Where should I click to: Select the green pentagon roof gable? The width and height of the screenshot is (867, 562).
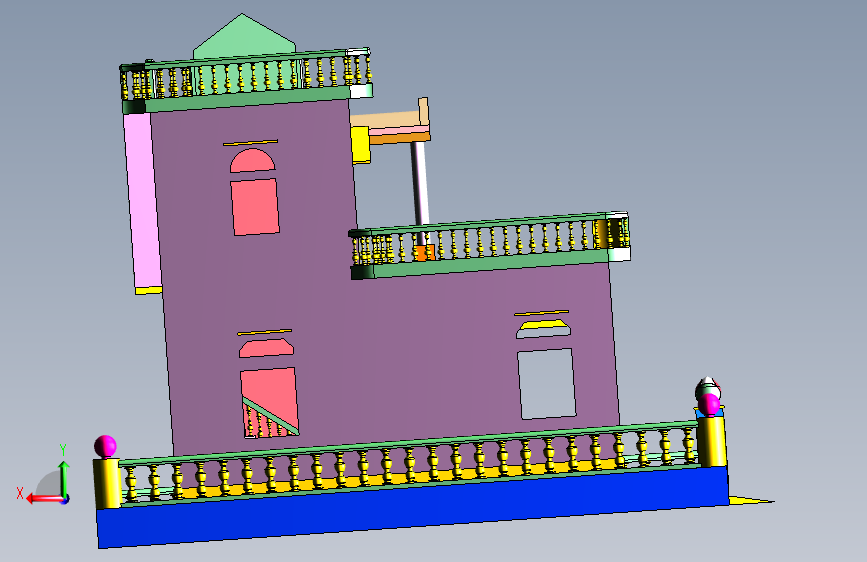click(x=244, y=36)
